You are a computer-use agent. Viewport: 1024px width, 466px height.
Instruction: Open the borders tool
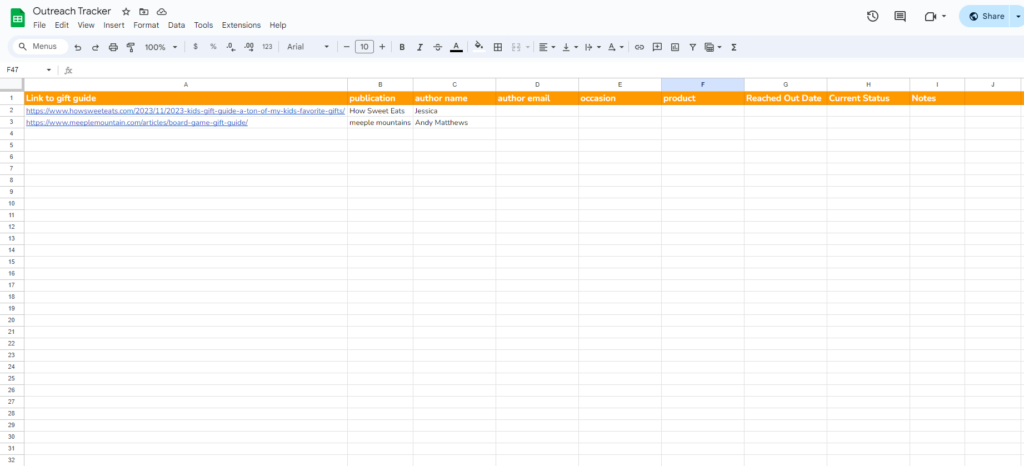(497, 47)
